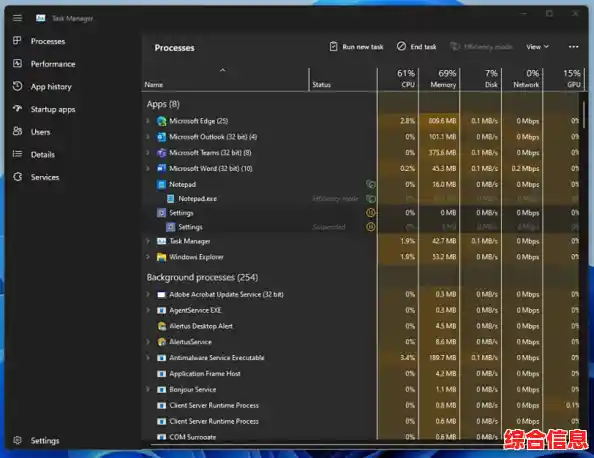Click the Settings gear icon at bottom
Image resolution: width=594 pixels, height=458 pixels.
[17, 440]
